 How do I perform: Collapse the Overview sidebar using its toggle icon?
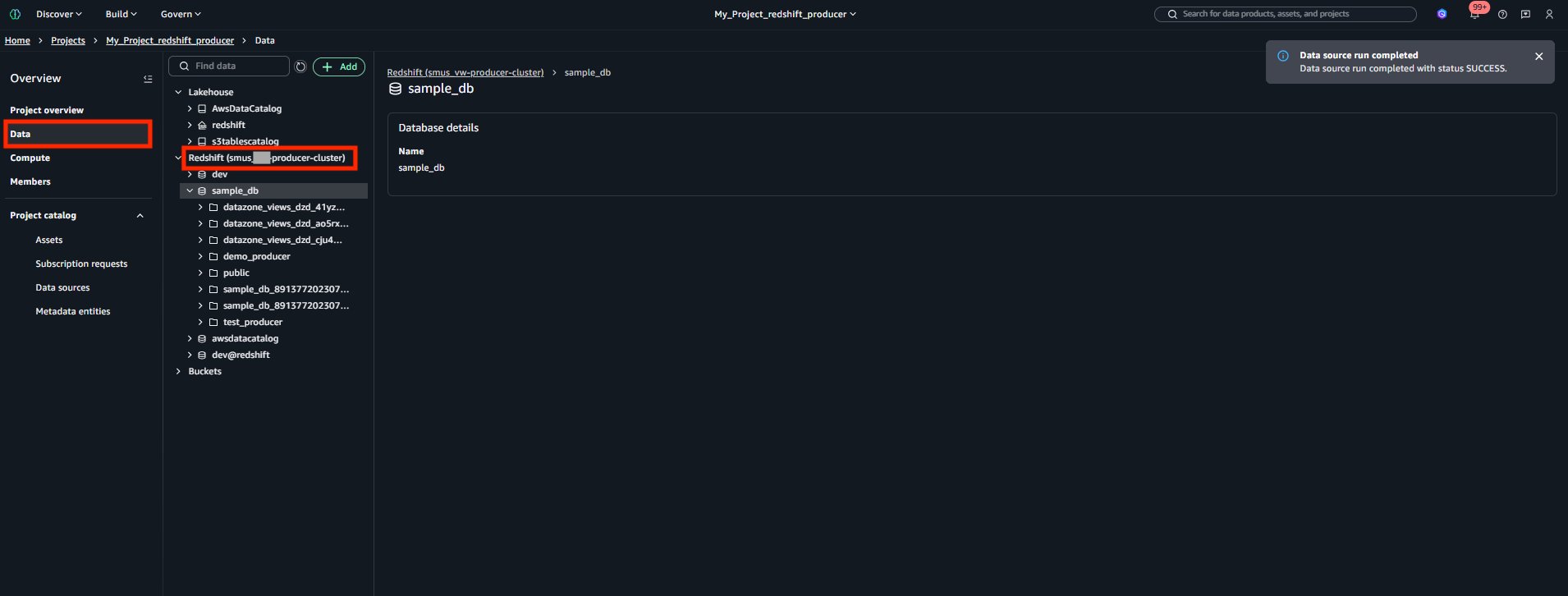(148, 79)
